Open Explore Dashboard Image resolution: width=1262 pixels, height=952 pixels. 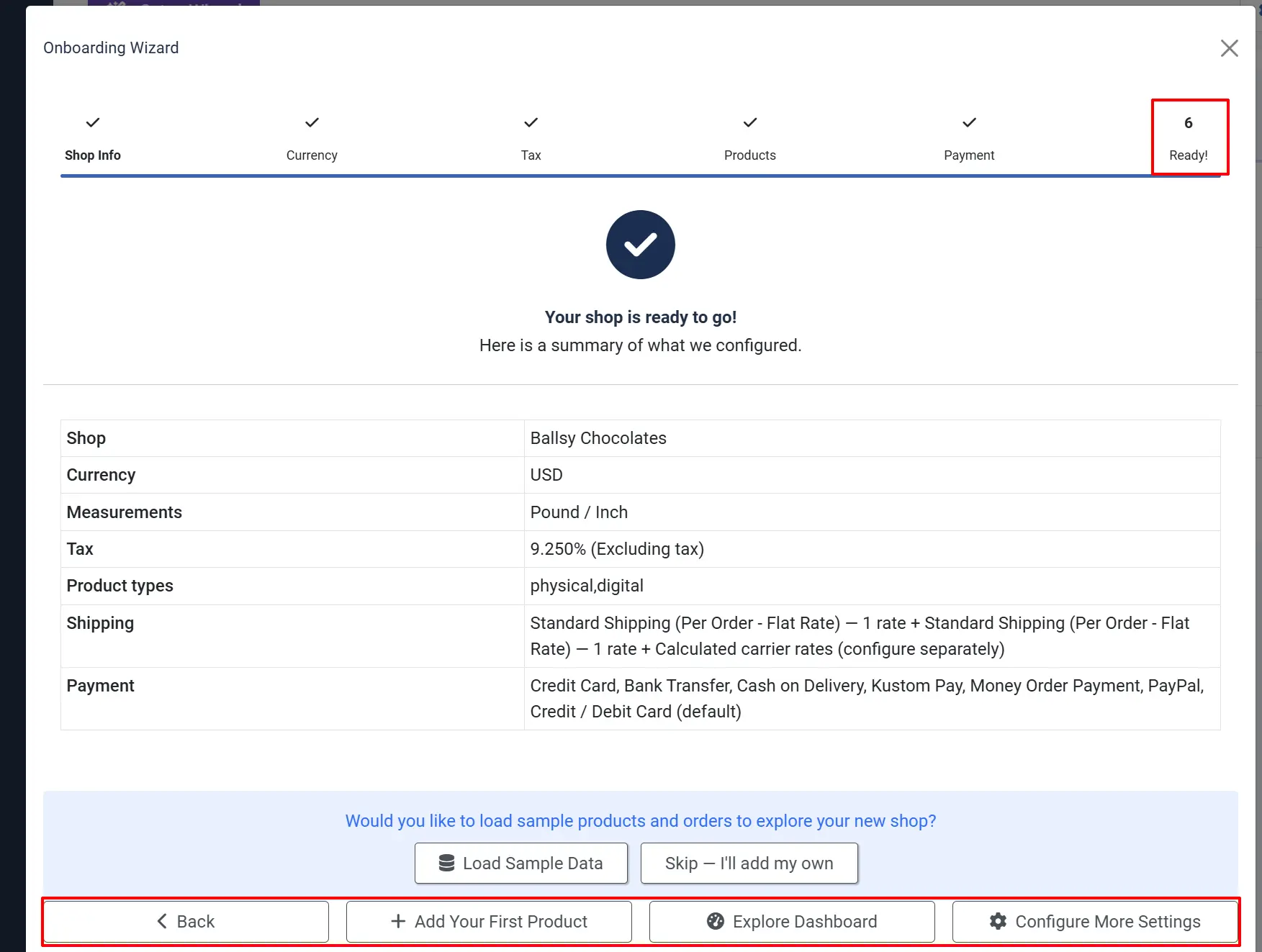(792, 921)
